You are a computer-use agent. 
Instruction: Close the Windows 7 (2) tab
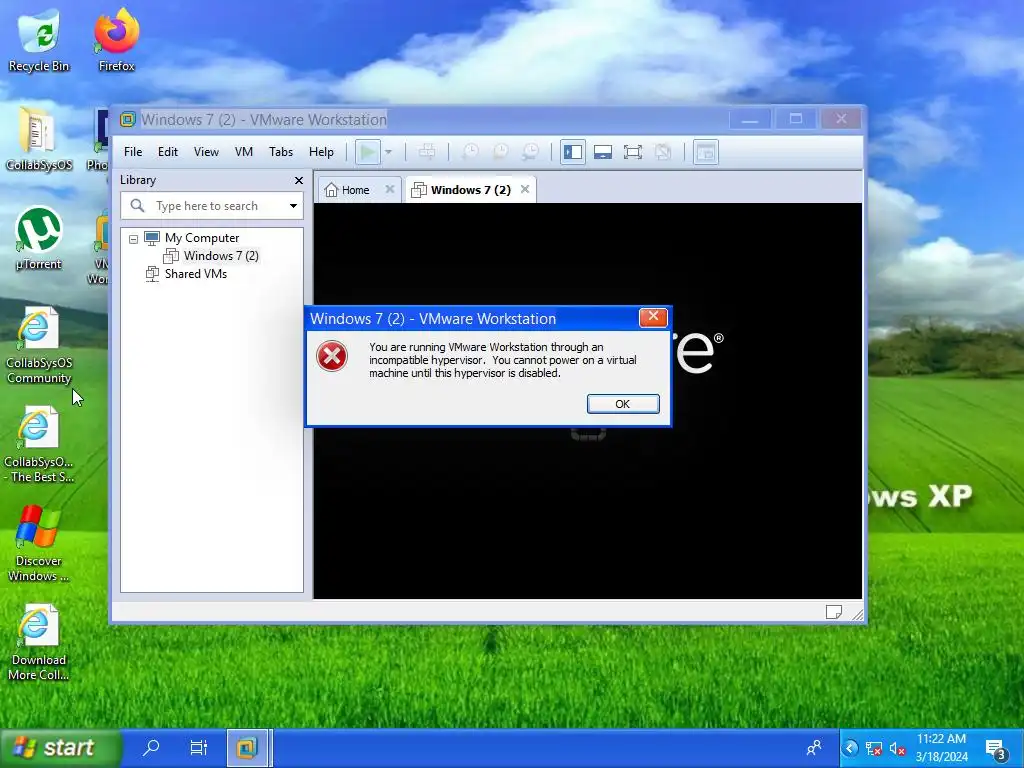pos(524,189)
